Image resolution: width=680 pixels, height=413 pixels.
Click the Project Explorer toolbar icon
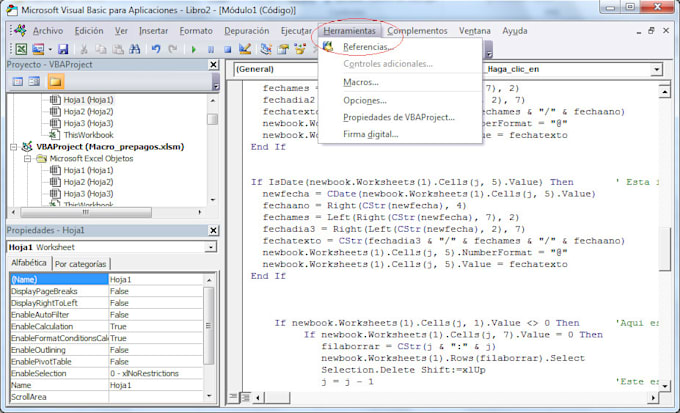[266, 49]
